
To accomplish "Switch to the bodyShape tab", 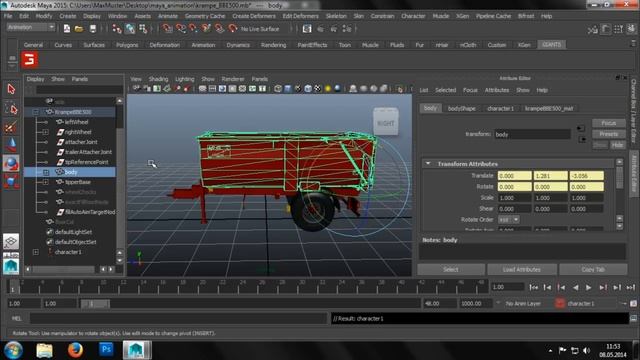I will pos(462,109).
